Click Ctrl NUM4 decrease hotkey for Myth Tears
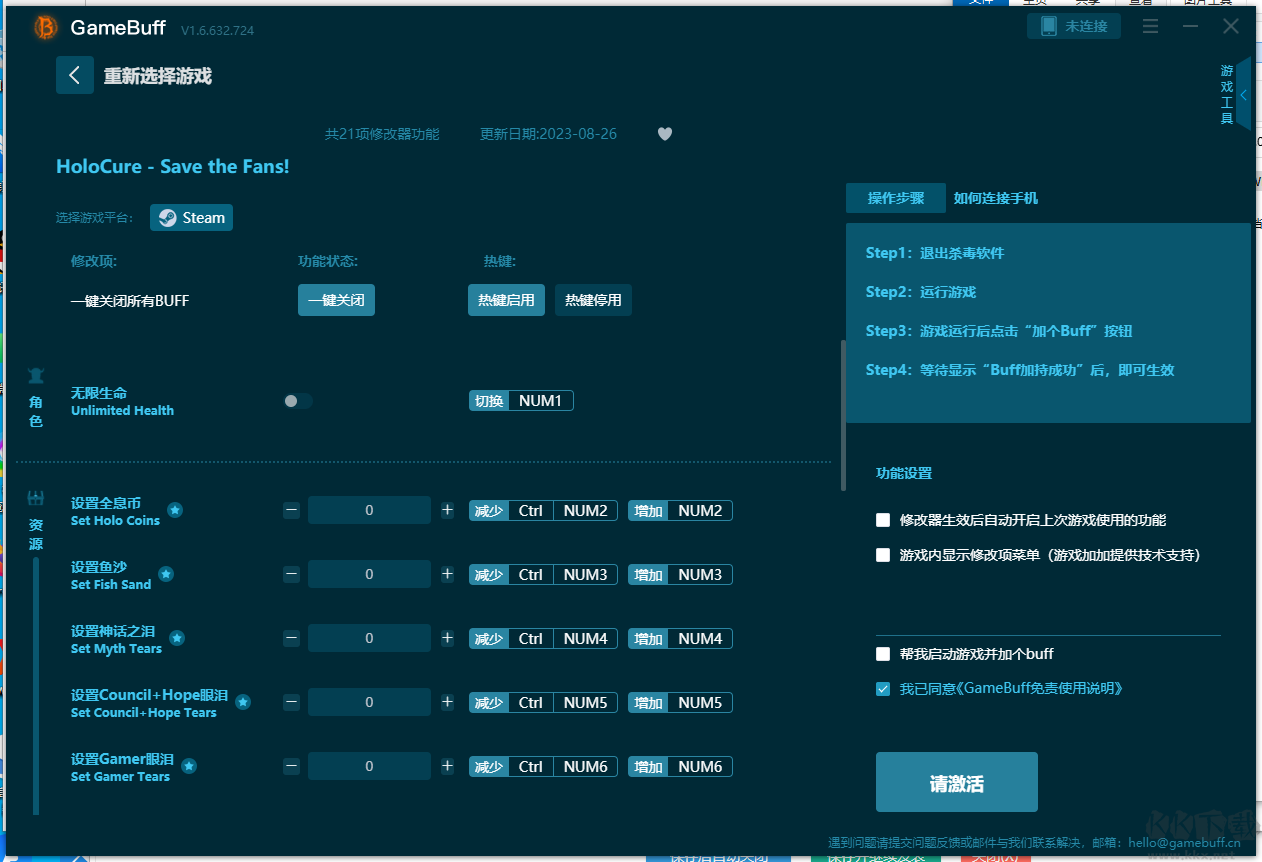The width and height of the screenshot is (1262, 862). click(x=543, y=639)
